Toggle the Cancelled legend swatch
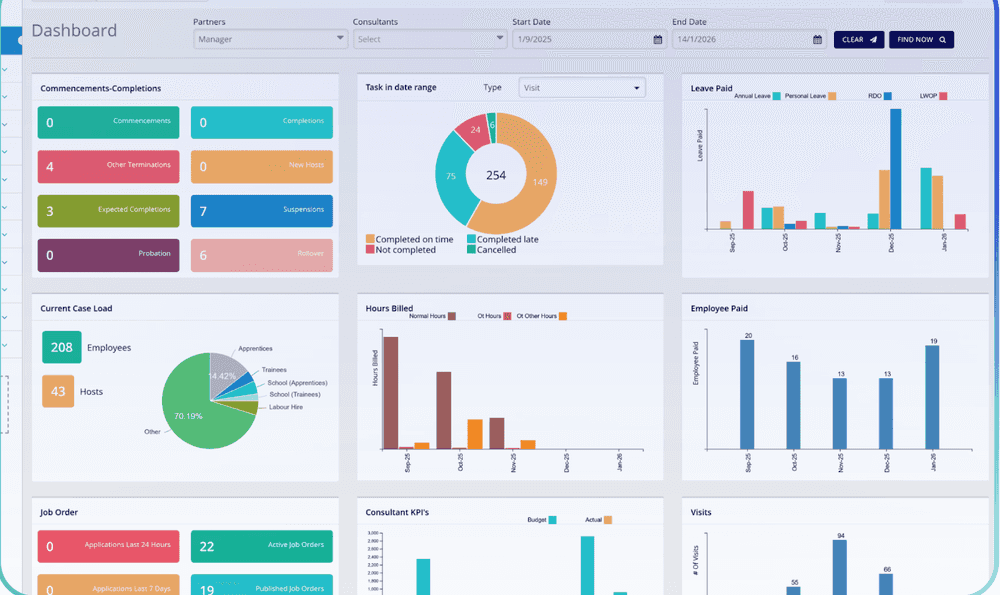 pyautogui.click(x=471, y=249)
